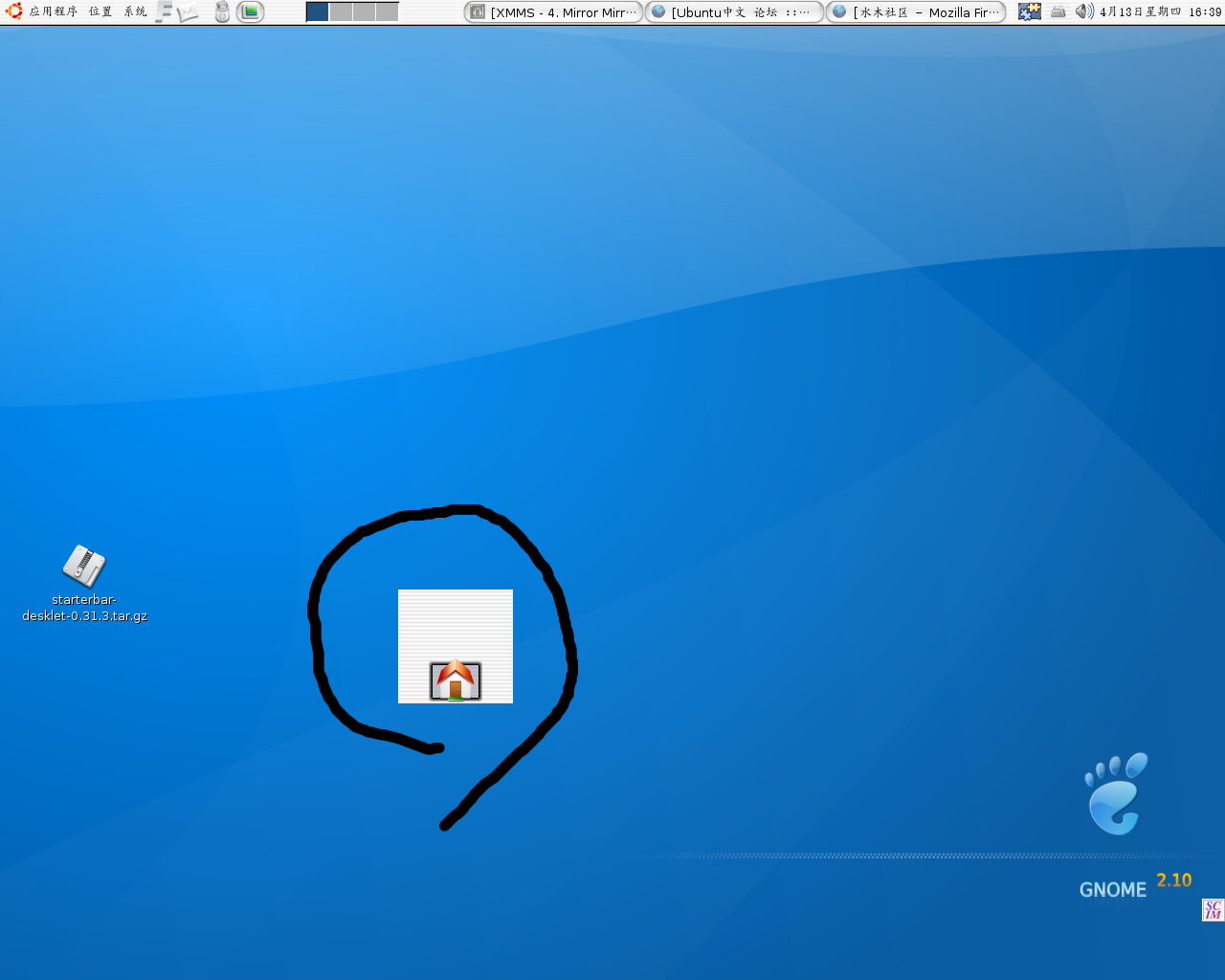The image size is (1225, 980).
Task: Open the 系统 (System) menu
Action: coord(135,11)
